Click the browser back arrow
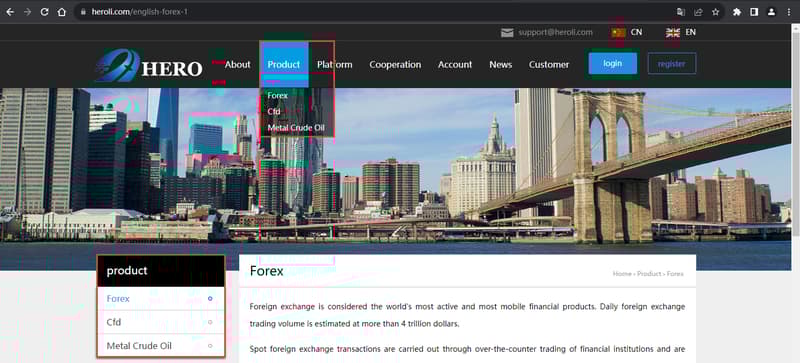Screen dimensions: 800x363 pyautogui.click(x=10, y=12)
